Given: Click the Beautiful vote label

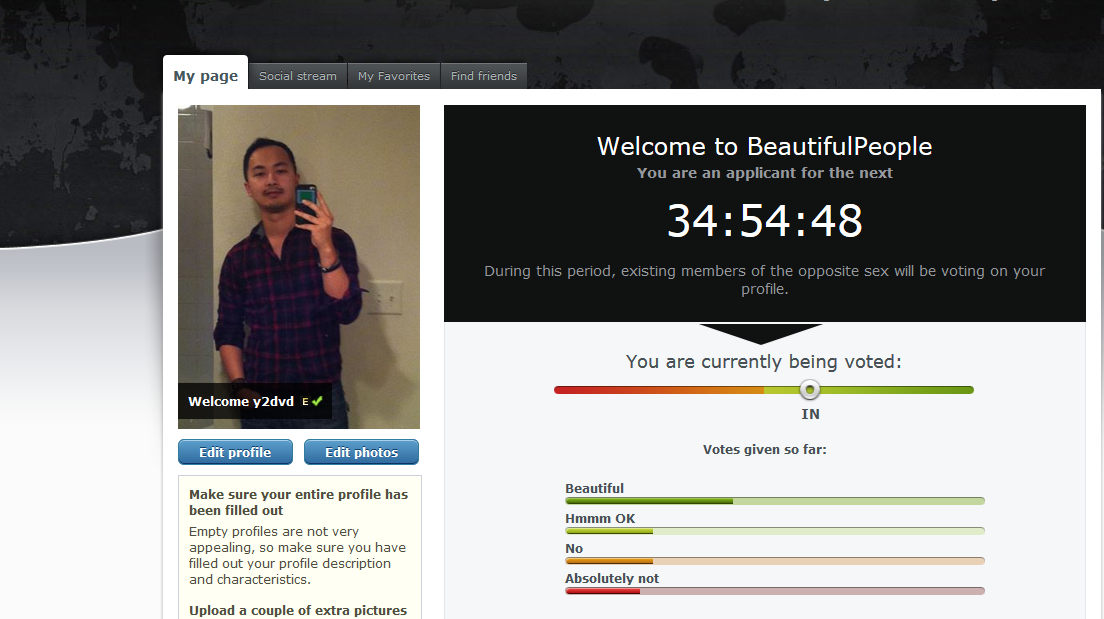Looking at the screenshot, I should [x=594, y=488].
